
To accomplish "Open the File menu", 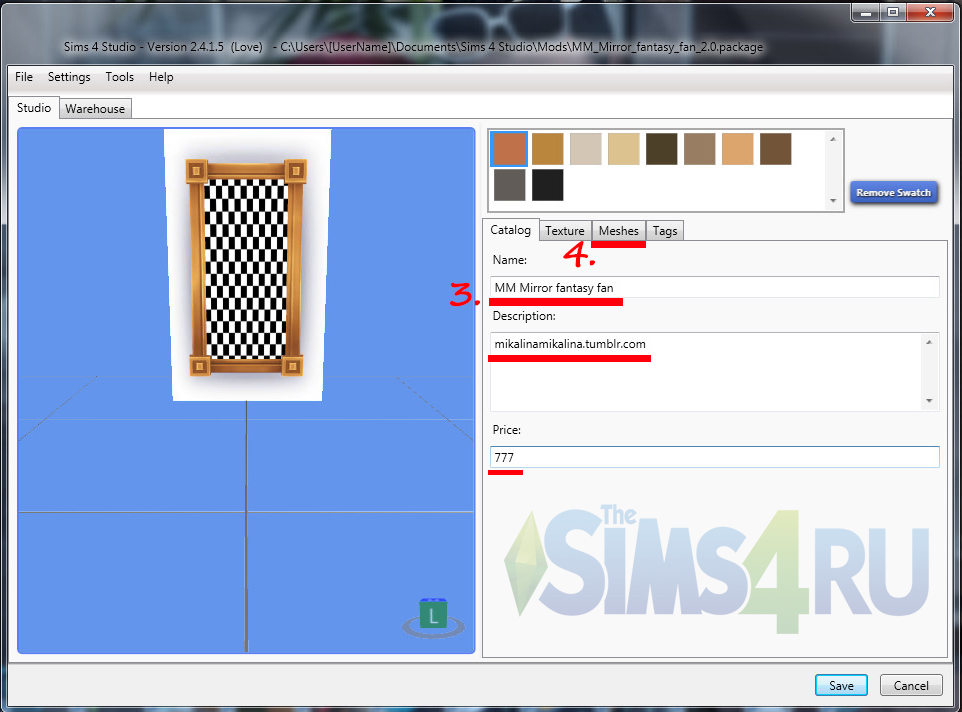I will point(24,77).
